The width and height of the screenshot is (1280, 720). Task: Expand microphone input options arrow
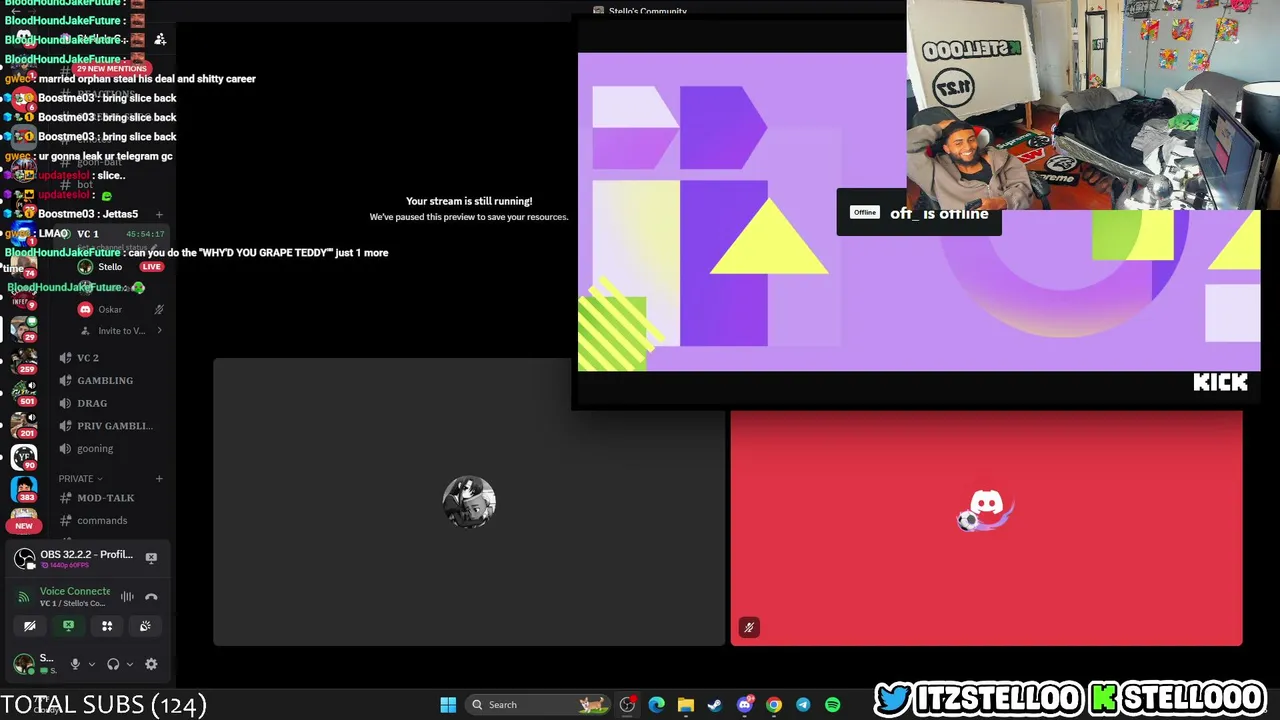(x=92, y=664)
